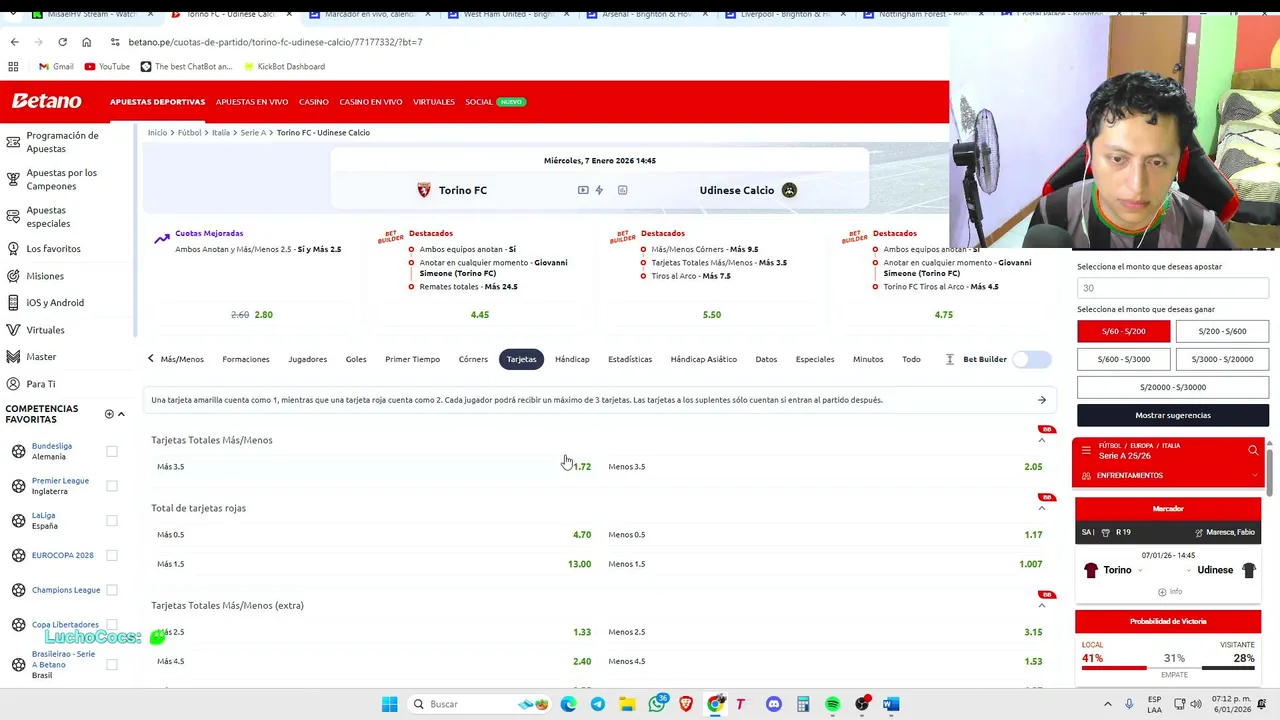
Task: Open hamburger menu in Serie A widget
Action: [1086, 451]
